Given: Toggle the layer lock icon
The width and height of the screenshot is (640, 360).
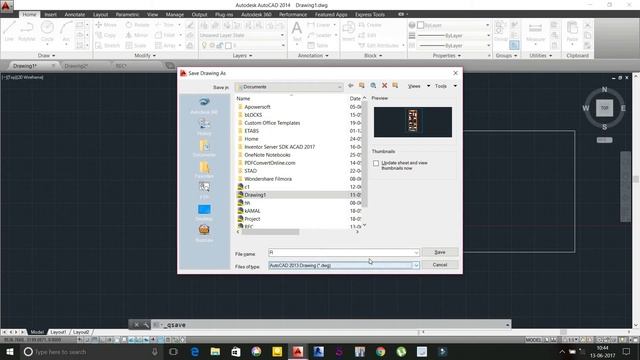Looking at the screenshot, I should point(220,45).
